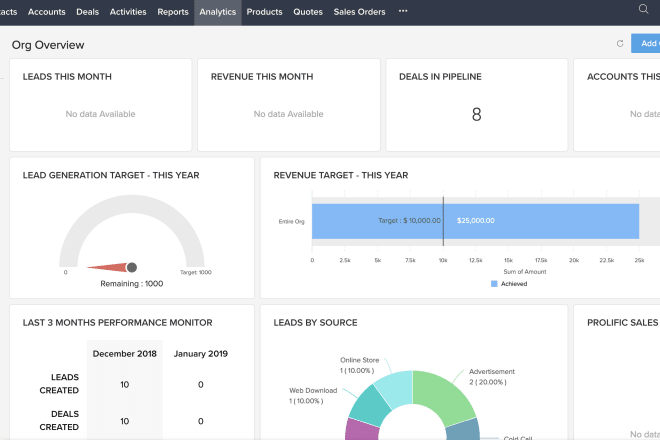Viewport: 660px width, 440px height.
Task: Select the steel blue donut segment near Cold Call
Action: (464, 429)
